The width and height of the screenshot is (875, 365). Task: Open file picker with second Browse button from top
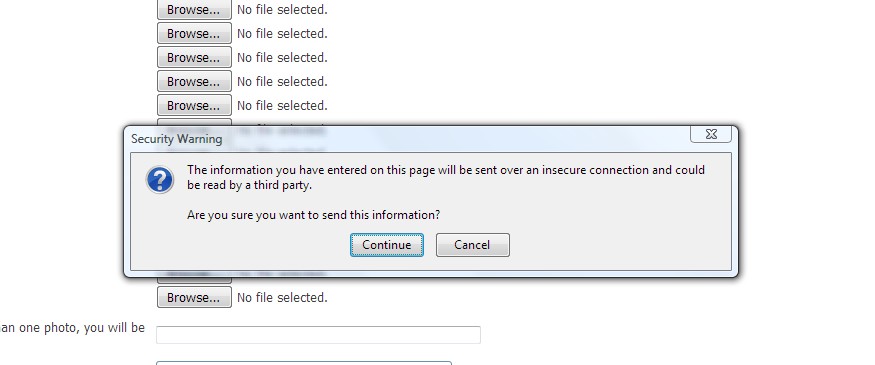[x=194, y=33]
